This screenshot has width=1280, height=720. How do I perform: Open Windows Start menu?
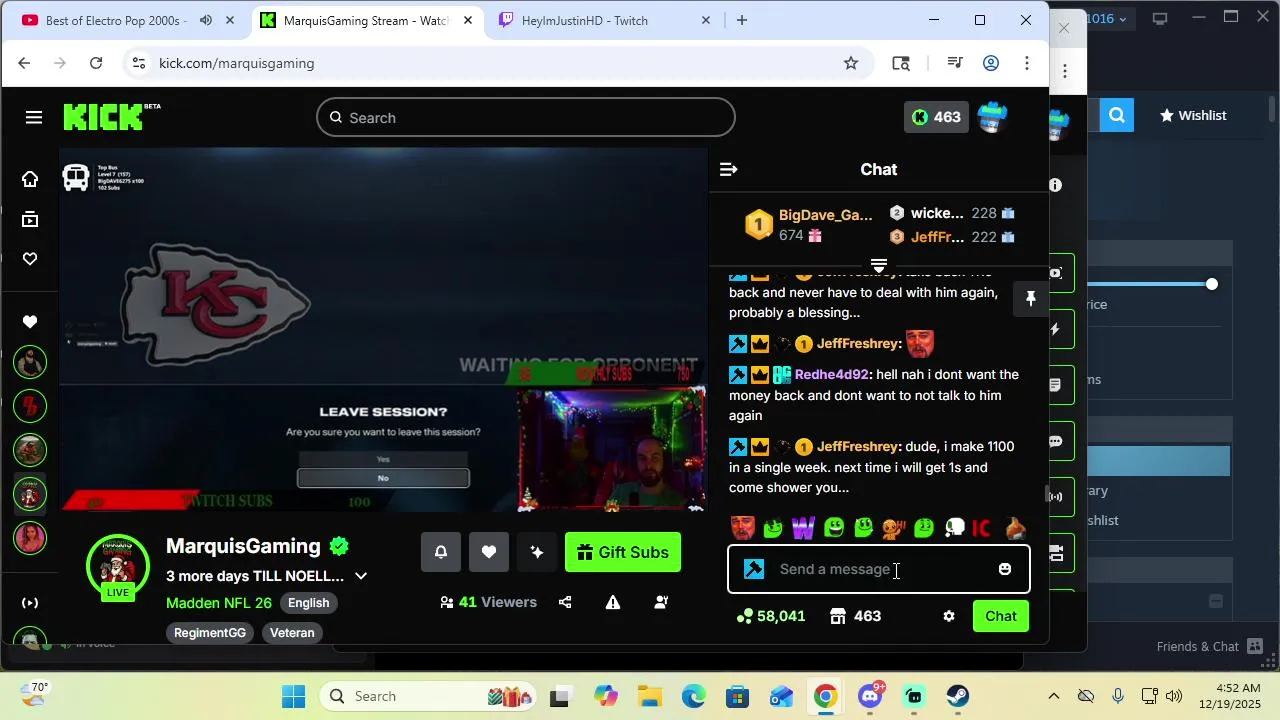coord(294,696)
